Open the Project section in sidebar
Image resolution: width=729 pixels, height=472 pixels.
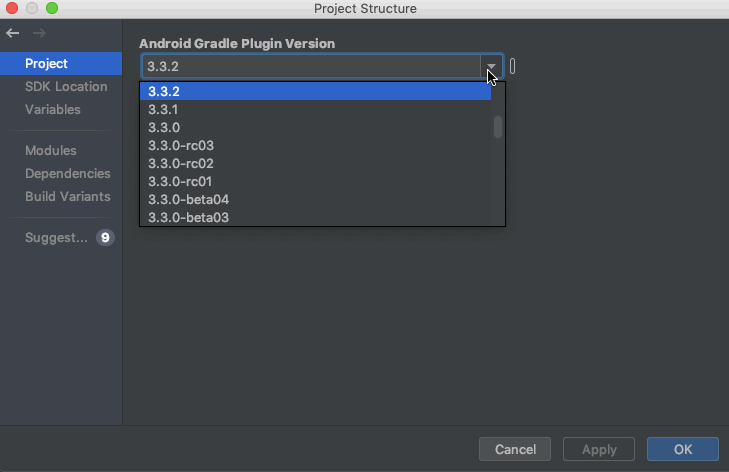pyautogui.click(x=61, y=64)
